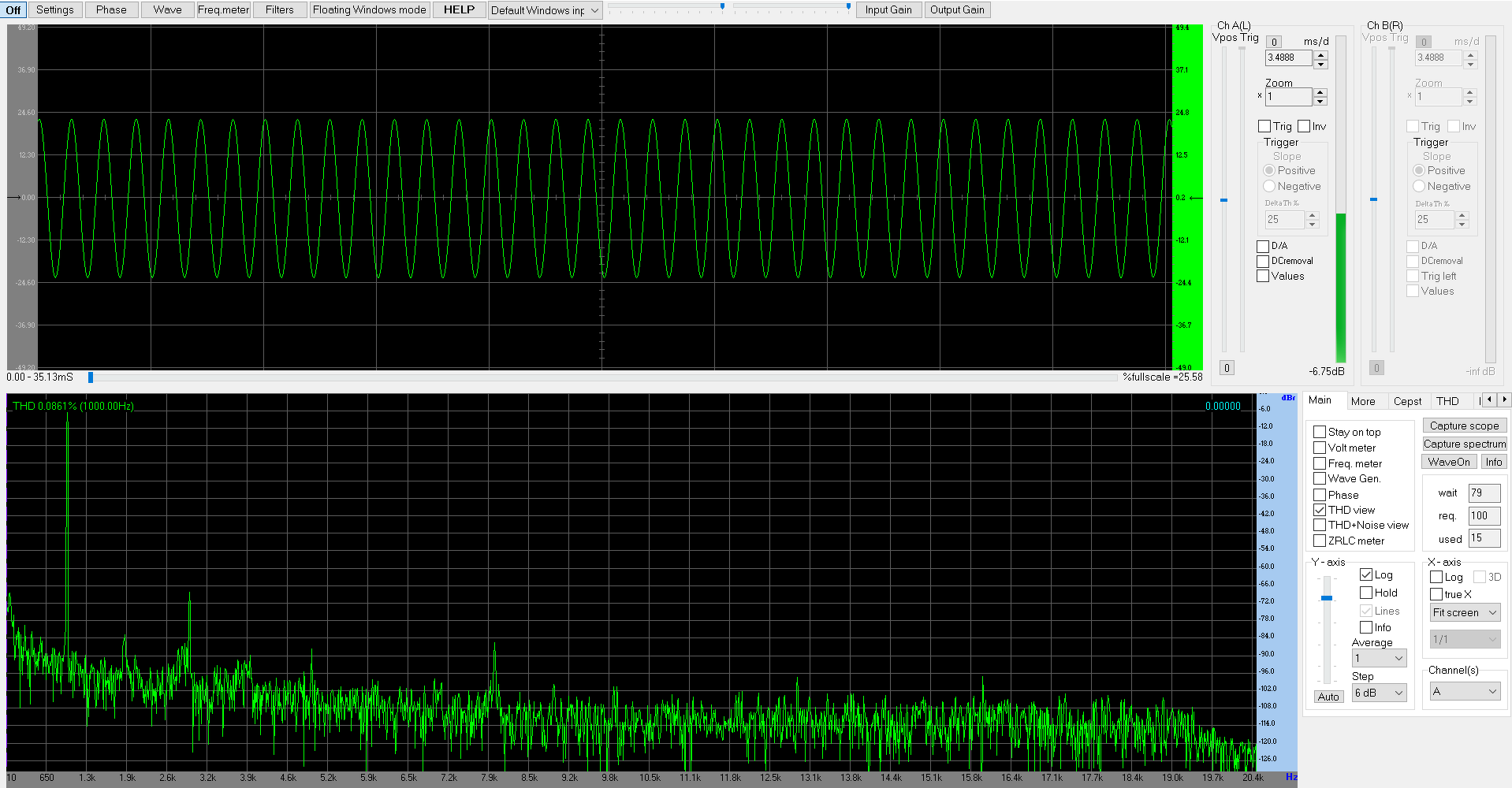Viewport: 1512px width, 788px height.
Task: Decrease Ch A Zoom with down arrow
Action: [1321, 101]
